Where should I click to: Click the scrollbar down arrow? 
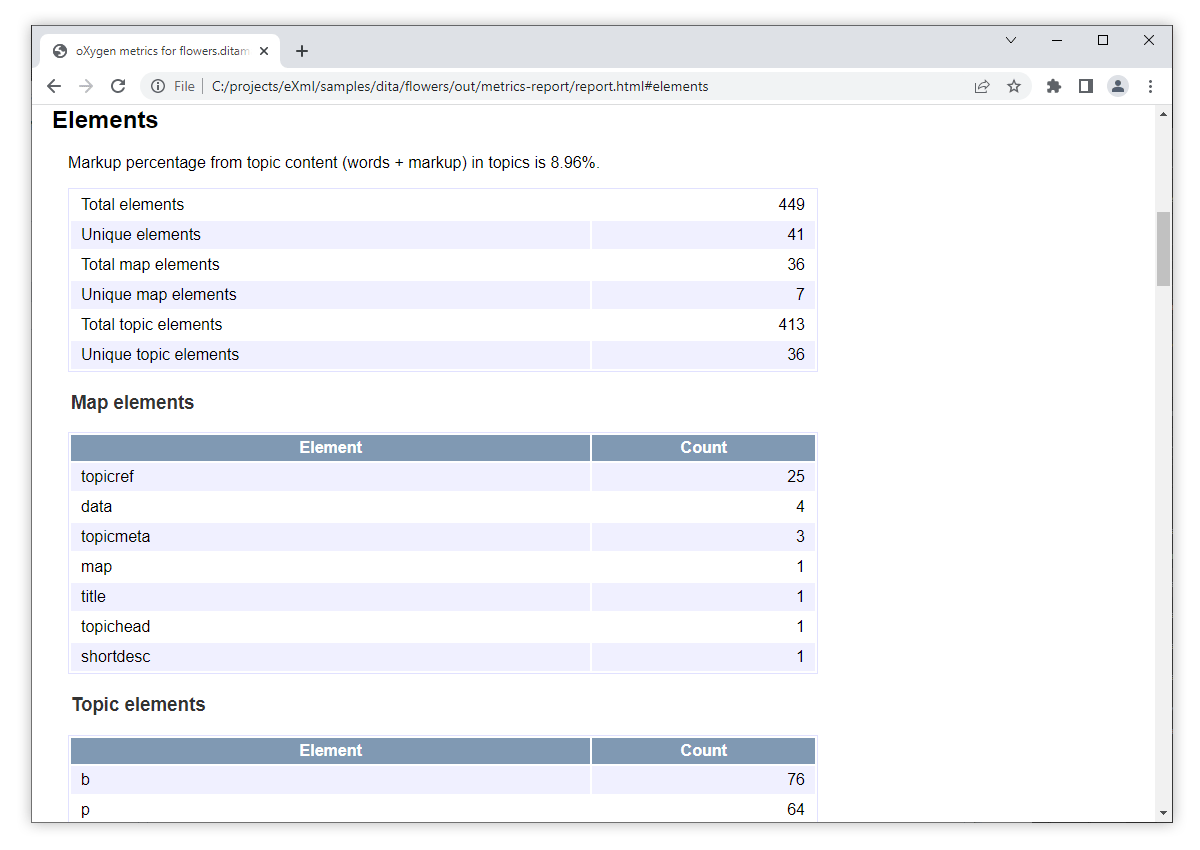[x=1163, y=812]
